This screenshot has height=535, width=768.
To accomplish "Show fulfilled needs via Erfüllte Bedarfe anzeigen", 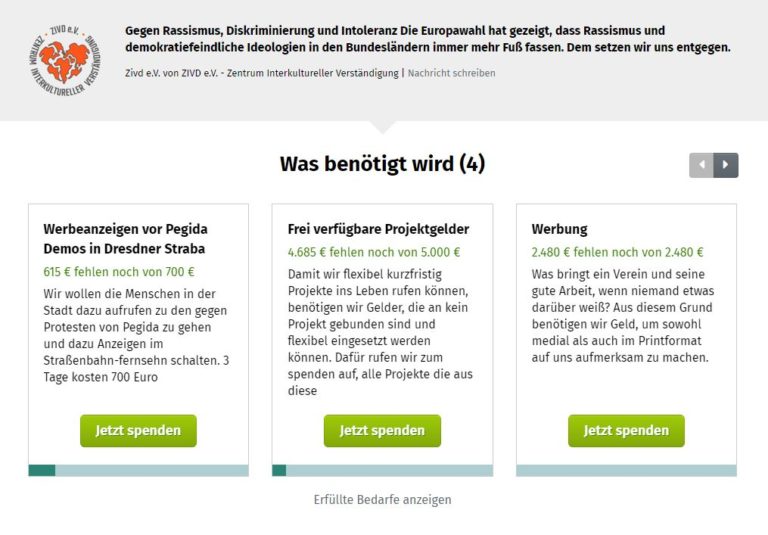I will (383, 500).
